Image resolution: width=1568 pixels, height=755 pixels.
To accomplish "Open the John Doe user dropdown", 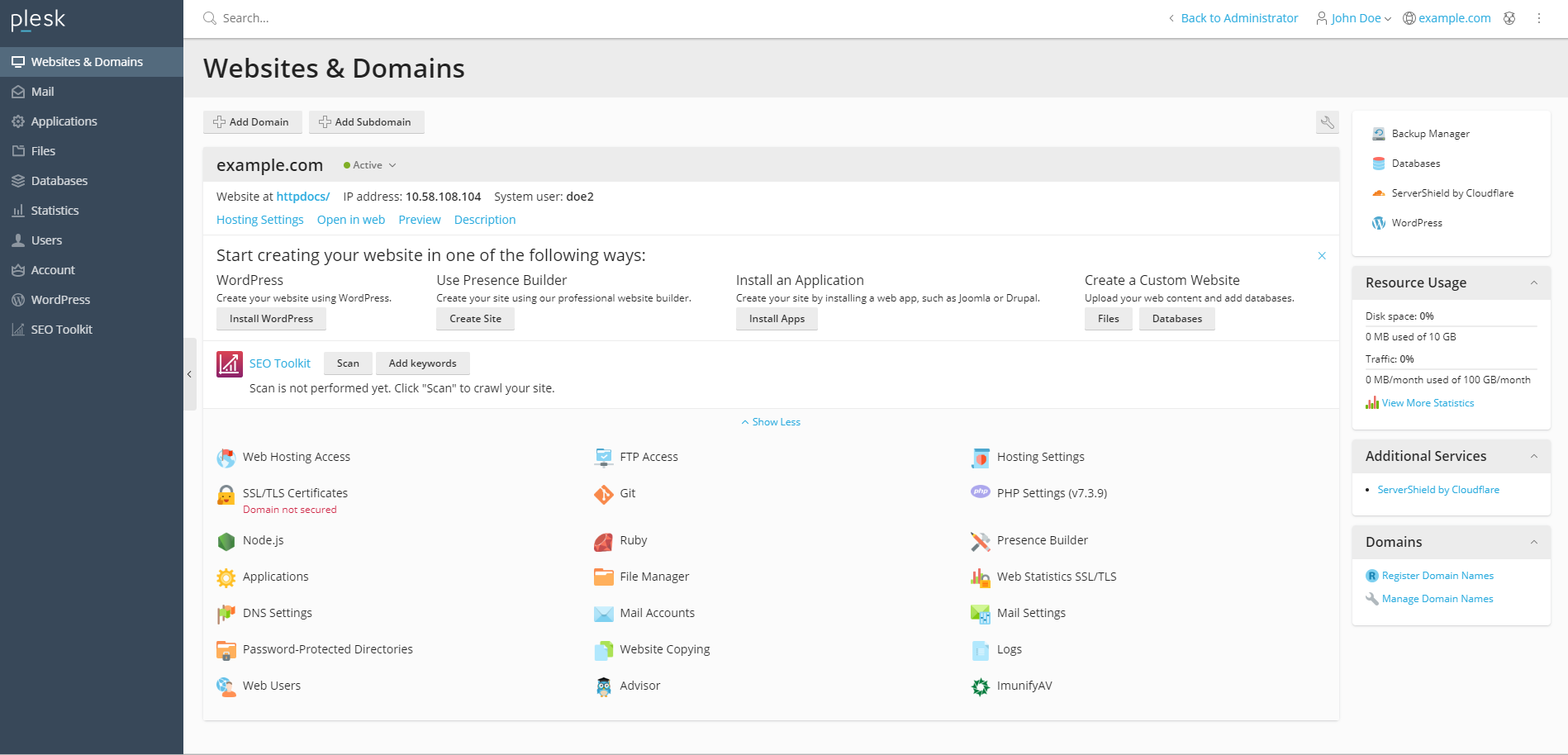I will [1354, 18].
